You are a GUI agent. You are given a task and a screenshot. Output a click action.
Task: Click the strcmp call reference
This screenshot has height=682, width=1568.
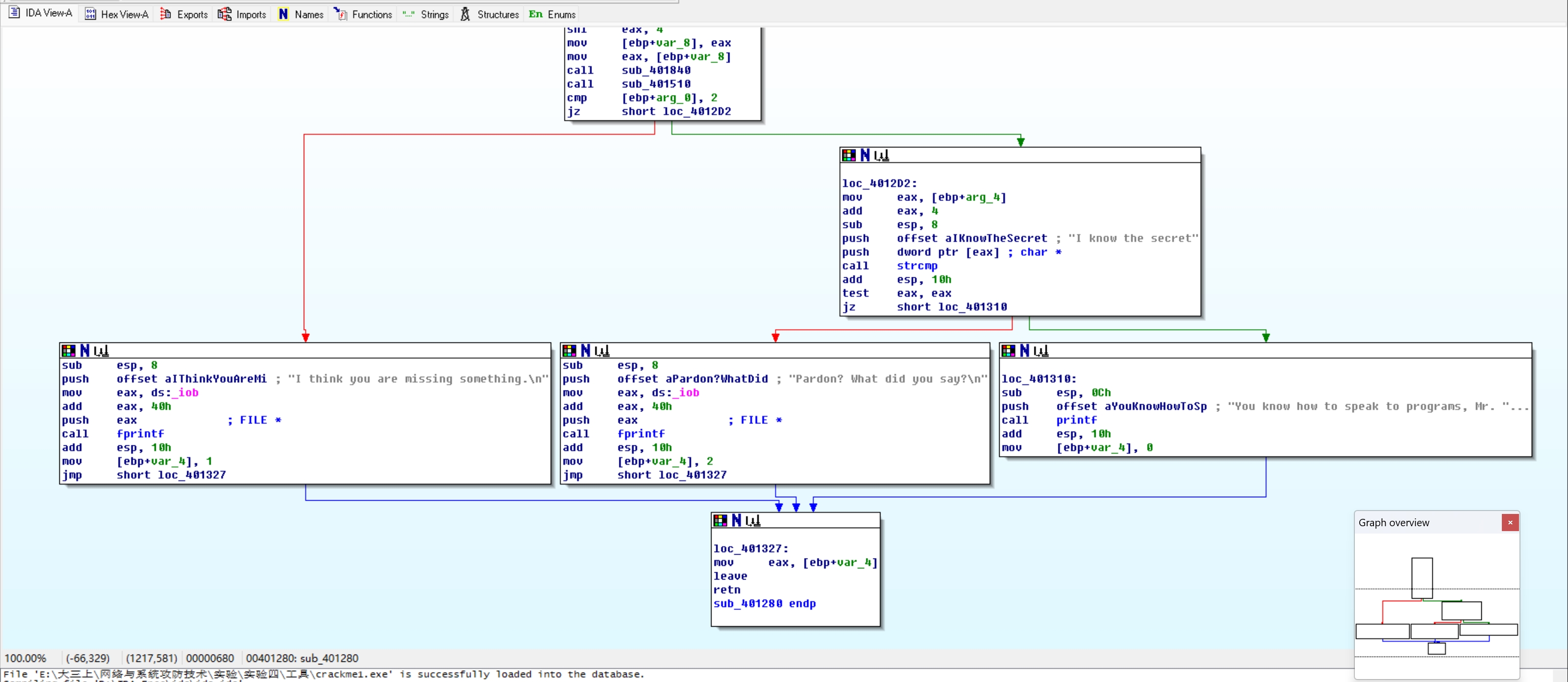[x=917, y=266]
